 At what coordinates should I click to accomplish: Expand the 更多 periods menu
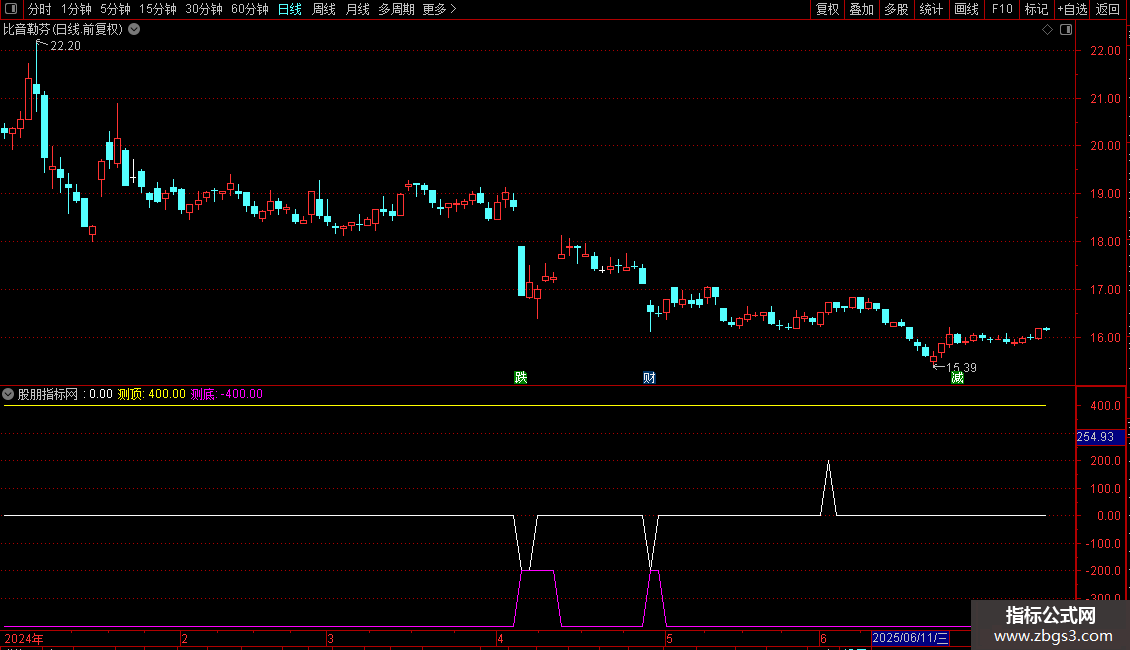[x=439, y=10]
